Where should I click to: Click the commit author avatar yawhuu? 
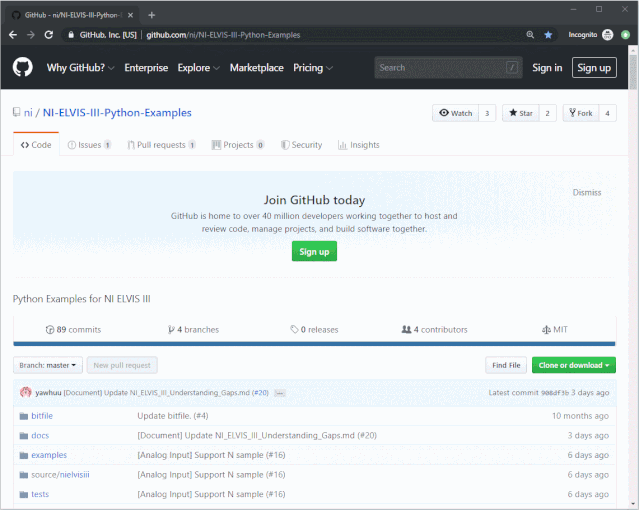click(26, 393)
